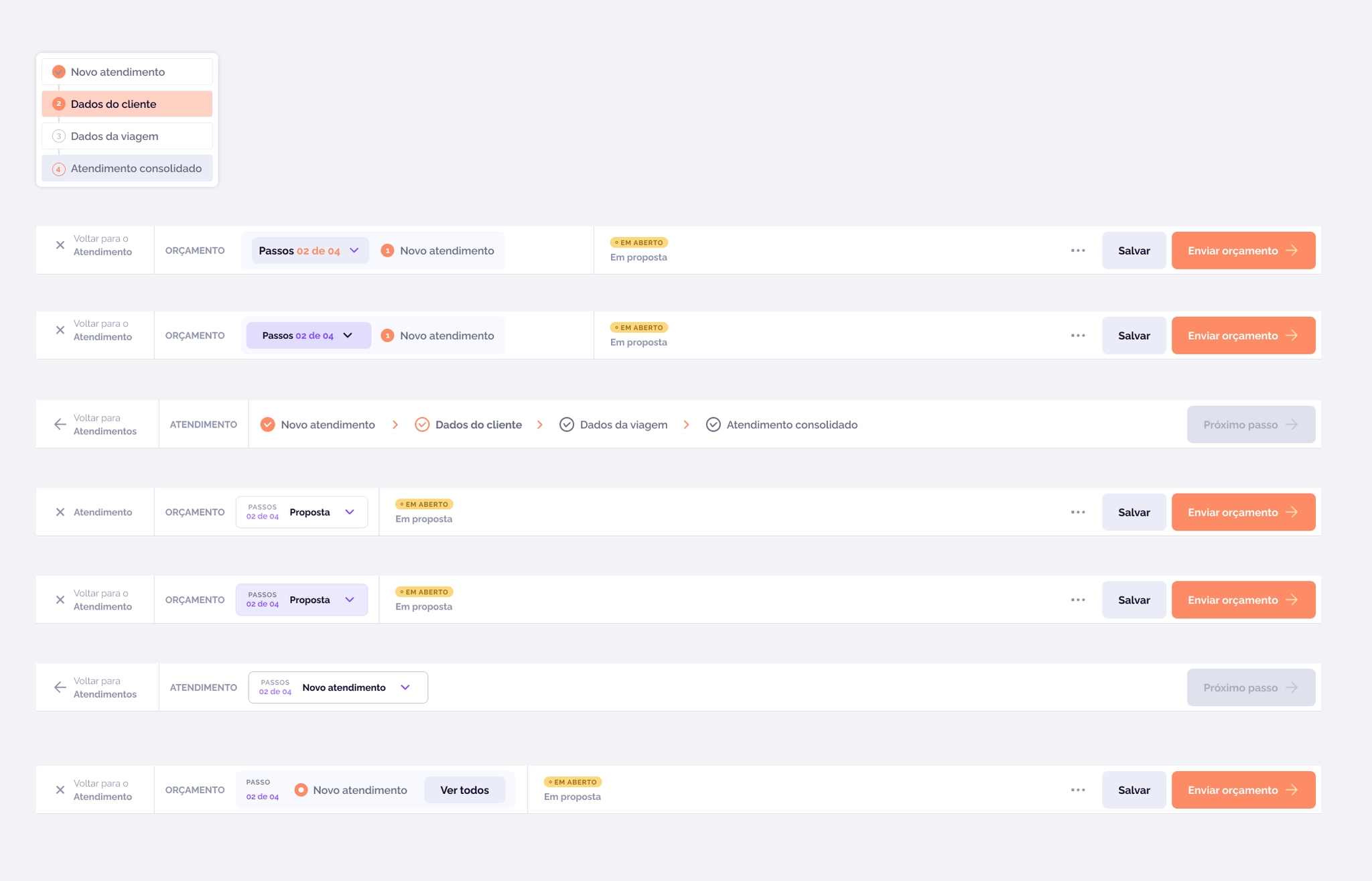Viewport: 1372px width, 881px height.
Task: Click back arrow beside Voltar para Atendimentos breadcrumb bar
Action: [x=60, y=424]
